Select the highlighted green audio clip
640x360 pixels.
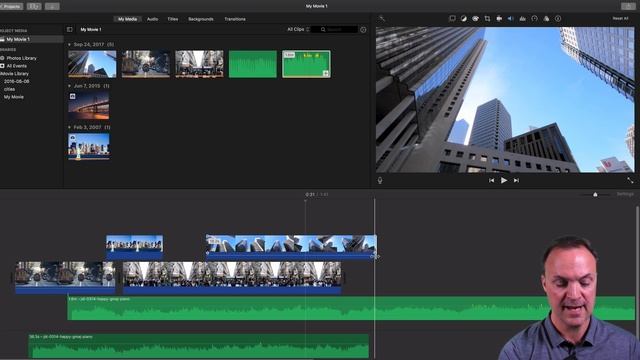pyautogui.click(x=306, y=64)
